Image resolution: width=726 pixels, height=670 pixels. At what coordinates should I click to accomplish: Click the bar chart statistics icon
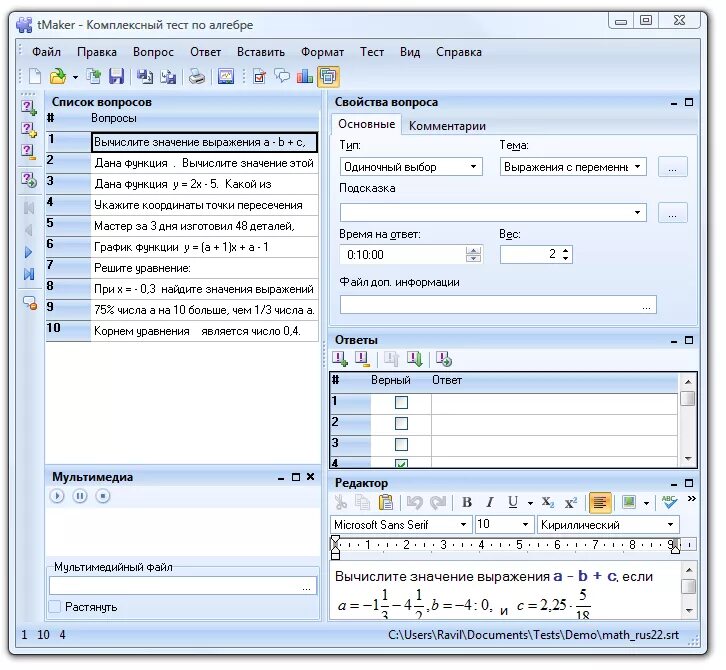[x=305, y=76]
